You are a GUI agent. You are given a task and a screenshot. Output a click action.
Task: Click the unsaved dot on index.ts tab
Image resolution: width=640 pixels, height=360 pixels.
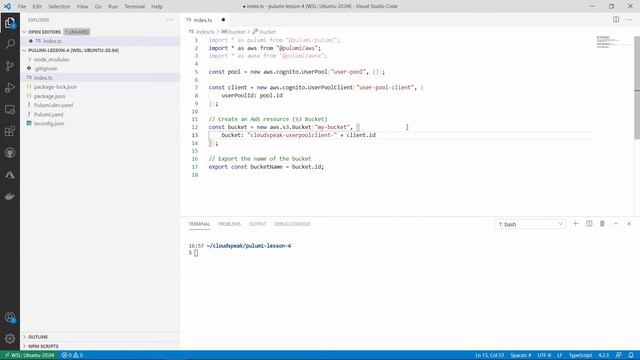[x=223, y=20]
